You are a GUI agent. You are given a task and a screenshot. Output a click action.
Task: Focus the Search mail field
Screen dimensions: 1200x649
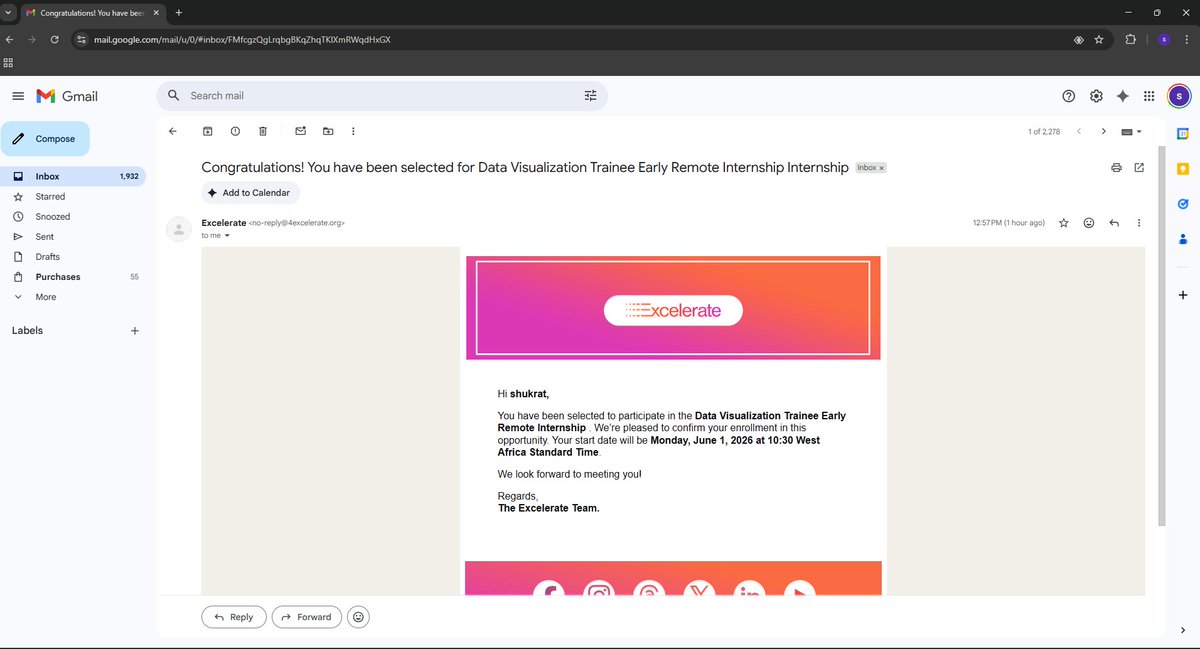click(x=380, y=96)
